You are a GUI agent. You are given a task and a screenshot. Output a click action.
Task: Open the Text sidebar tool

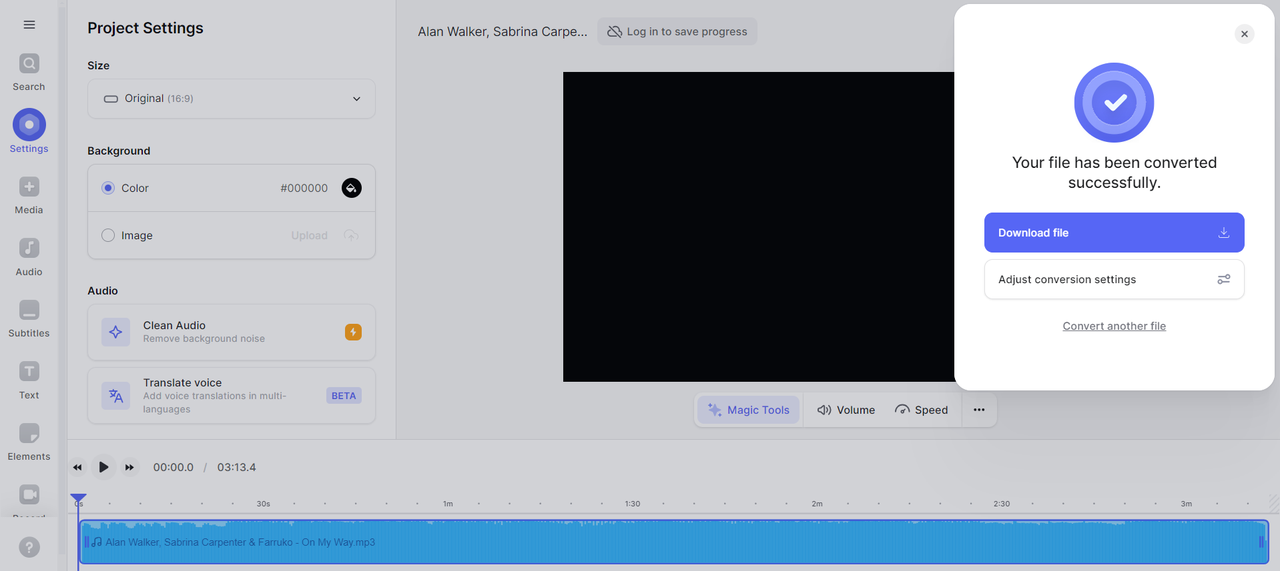point(29,381)
